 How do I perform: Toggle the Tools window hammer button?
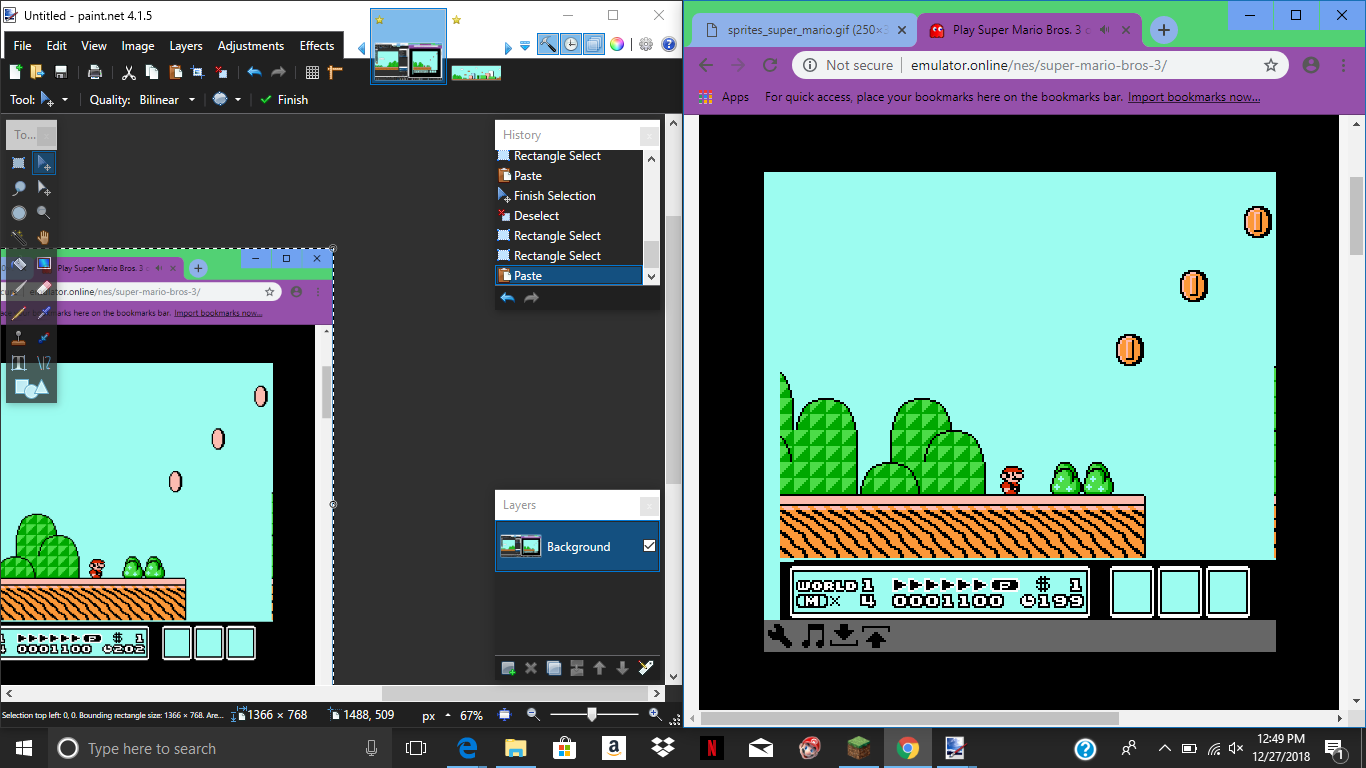point(547,44)
